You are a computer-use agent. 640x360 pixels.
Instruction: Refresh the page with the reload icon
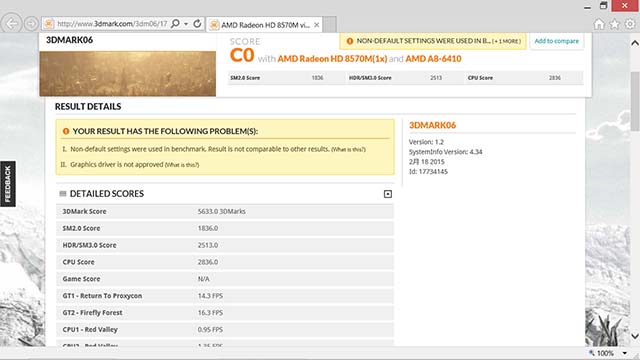point(197,24)
